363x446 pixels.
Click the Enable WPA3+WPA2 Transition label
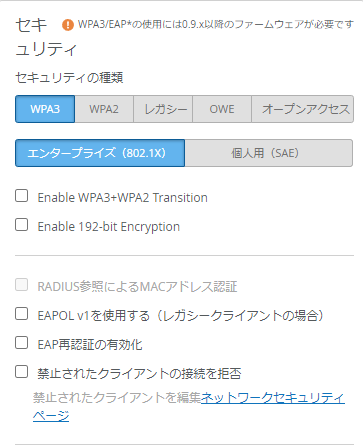click(x=123, y=198)
